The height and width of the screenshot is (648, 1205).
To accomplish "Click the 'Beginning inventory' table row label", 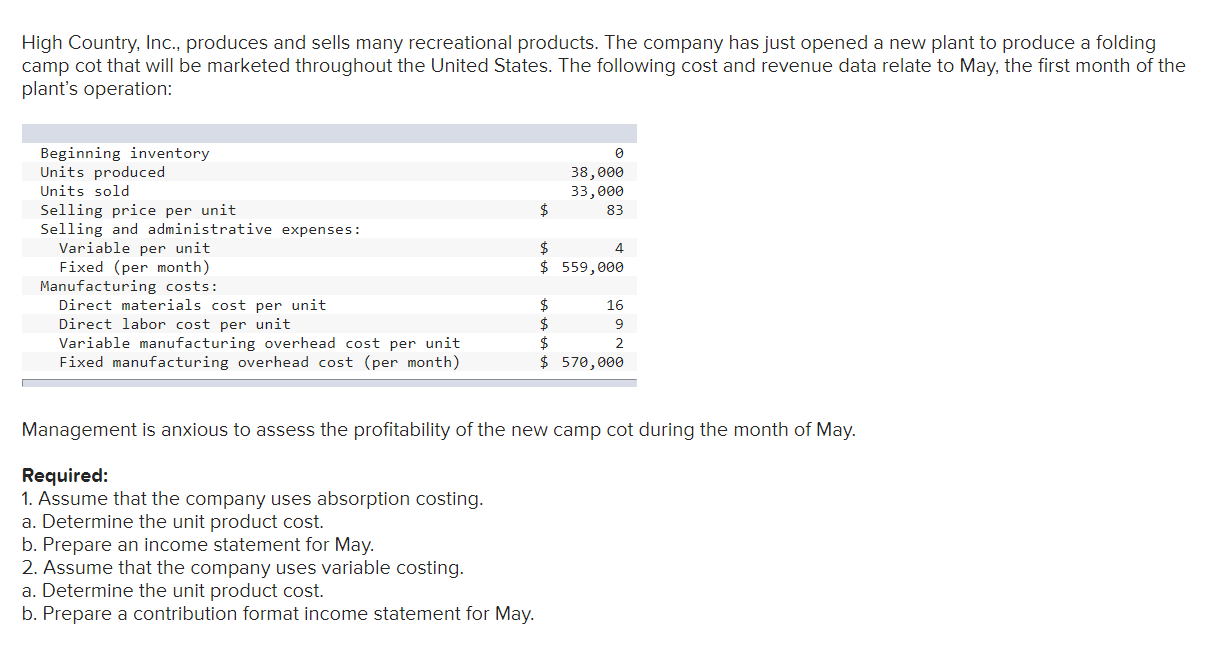I will [124, 153].
